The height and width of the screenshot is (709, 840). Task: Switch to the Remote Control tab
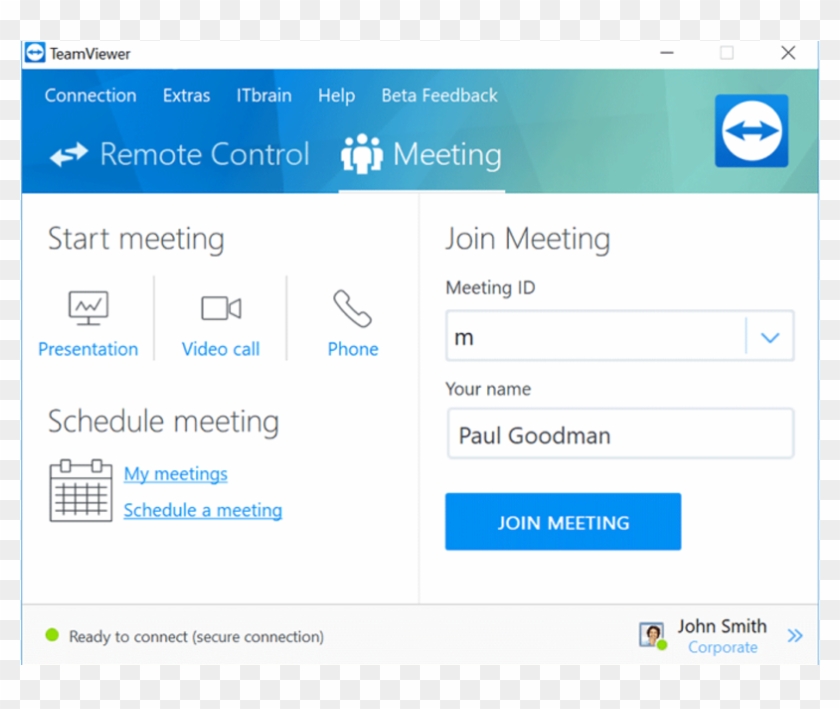coord(180,155)
